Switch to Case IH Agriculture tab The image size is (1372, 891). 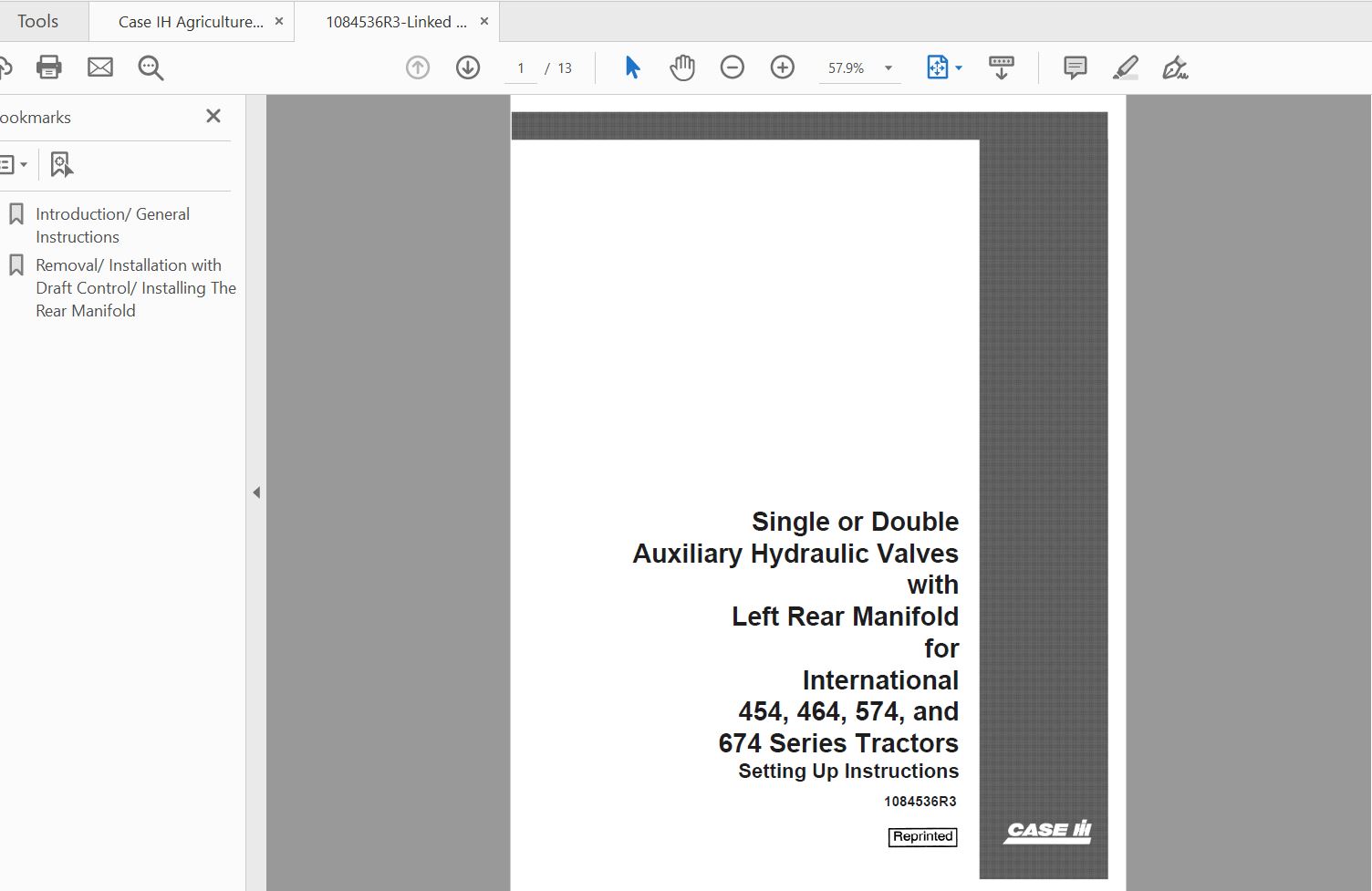191,22
